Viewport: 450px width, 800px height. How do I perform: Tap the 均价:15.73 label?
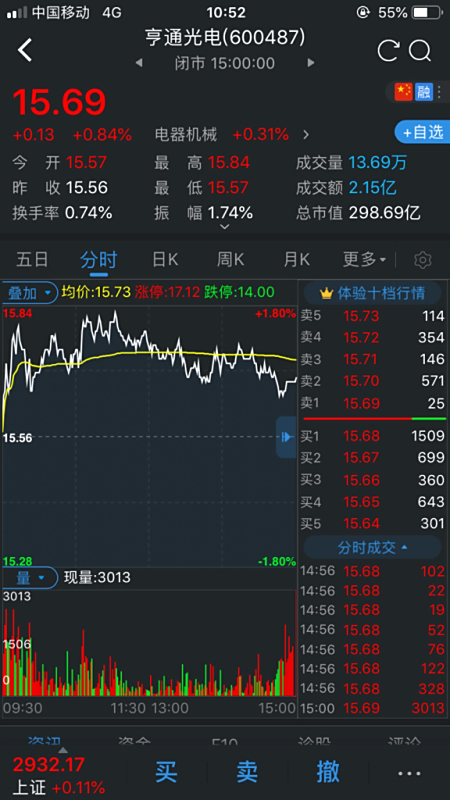96,292
